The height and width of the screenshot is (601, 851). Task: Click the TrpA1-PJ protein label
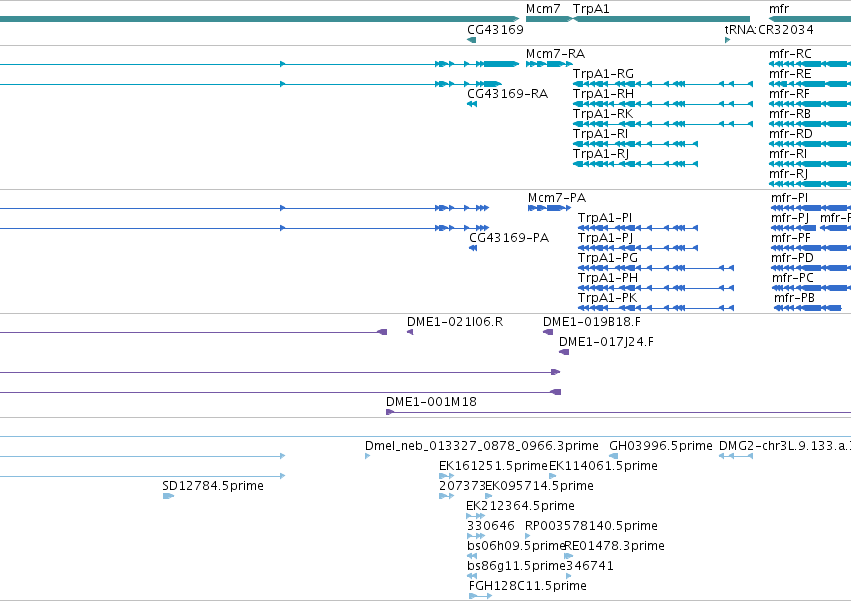(605, 238)
